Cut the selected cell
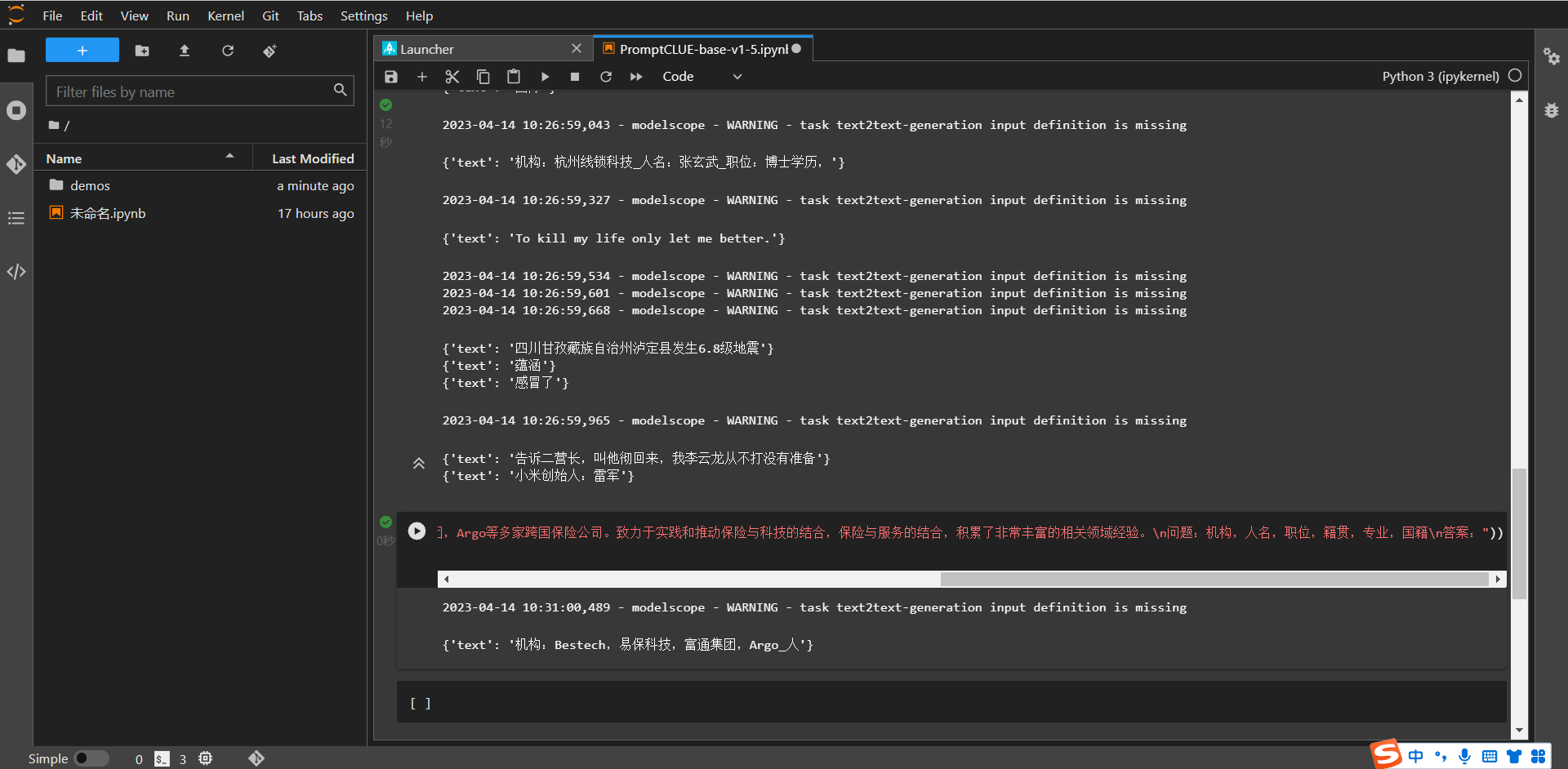The image size is (1568, 769). [452, 77]
